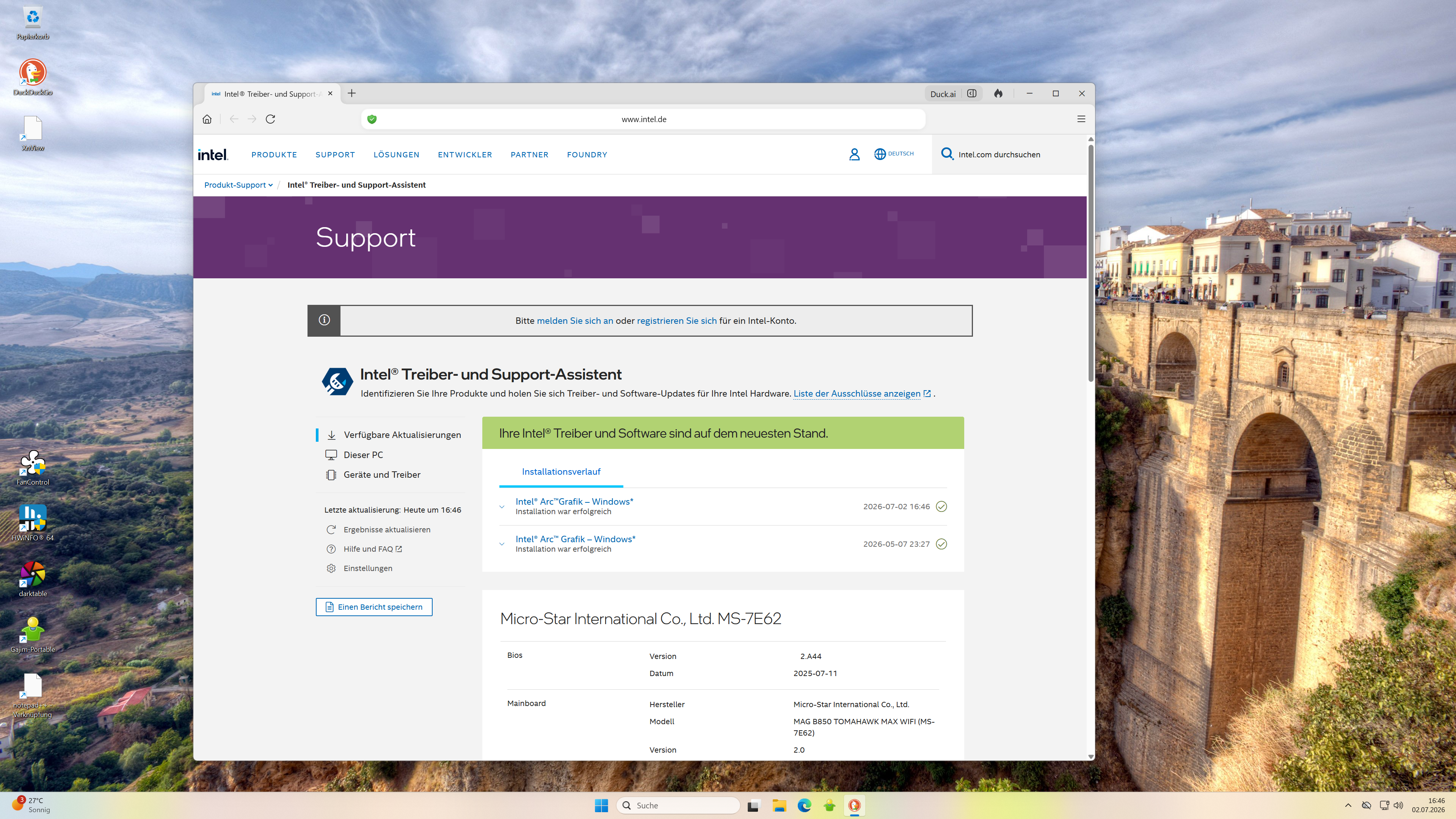This screenshot has height=819, width=1456.
Task: Reload the Intel support page
Action: (x=270, y=119)
